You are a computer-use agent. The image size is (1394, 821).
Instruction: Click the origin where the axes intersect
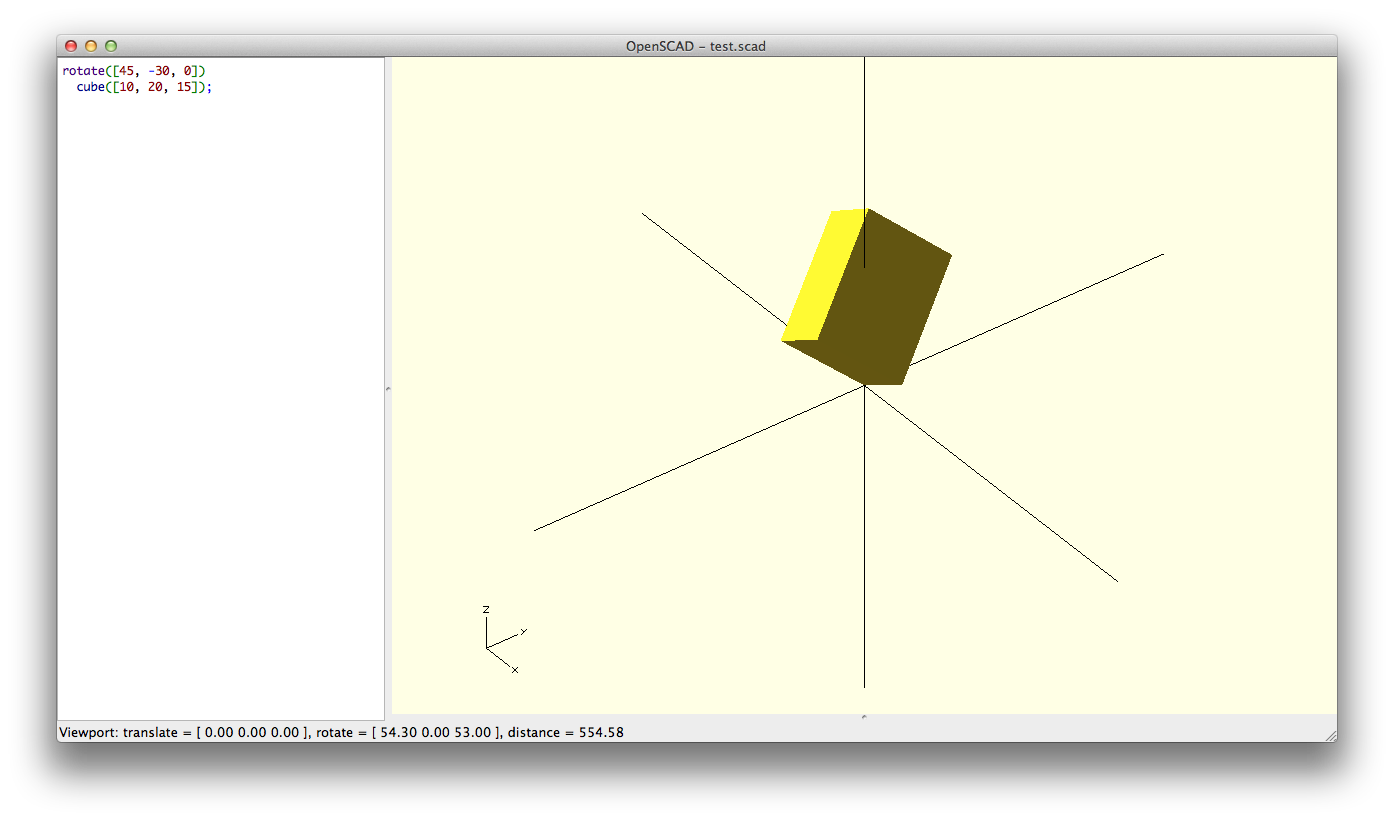pyautogui.click(x=864, y=386)
